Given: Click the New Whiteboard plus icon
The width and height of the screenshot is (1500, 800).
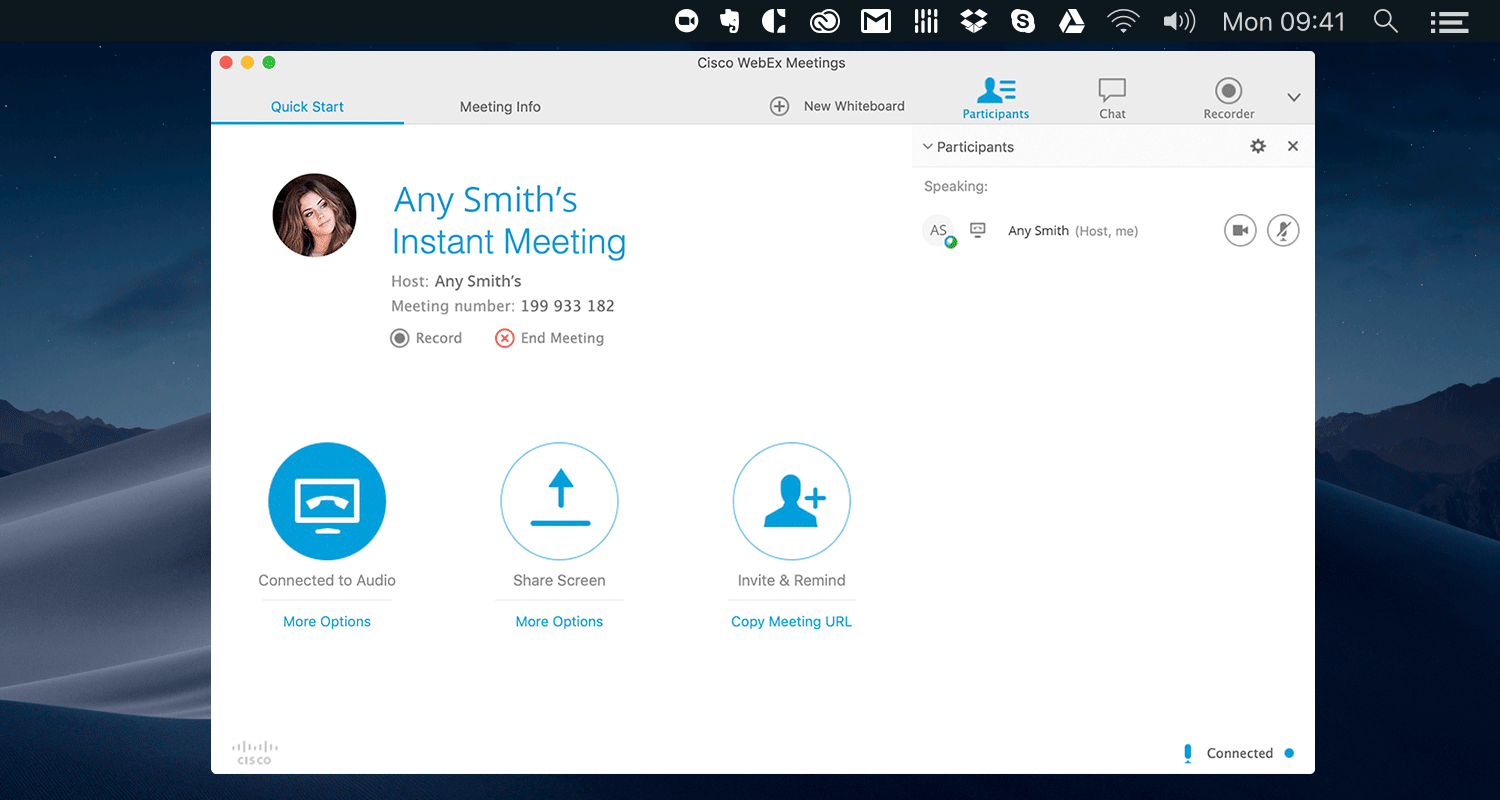Looking at the screenshot, I should coord(779,106).
